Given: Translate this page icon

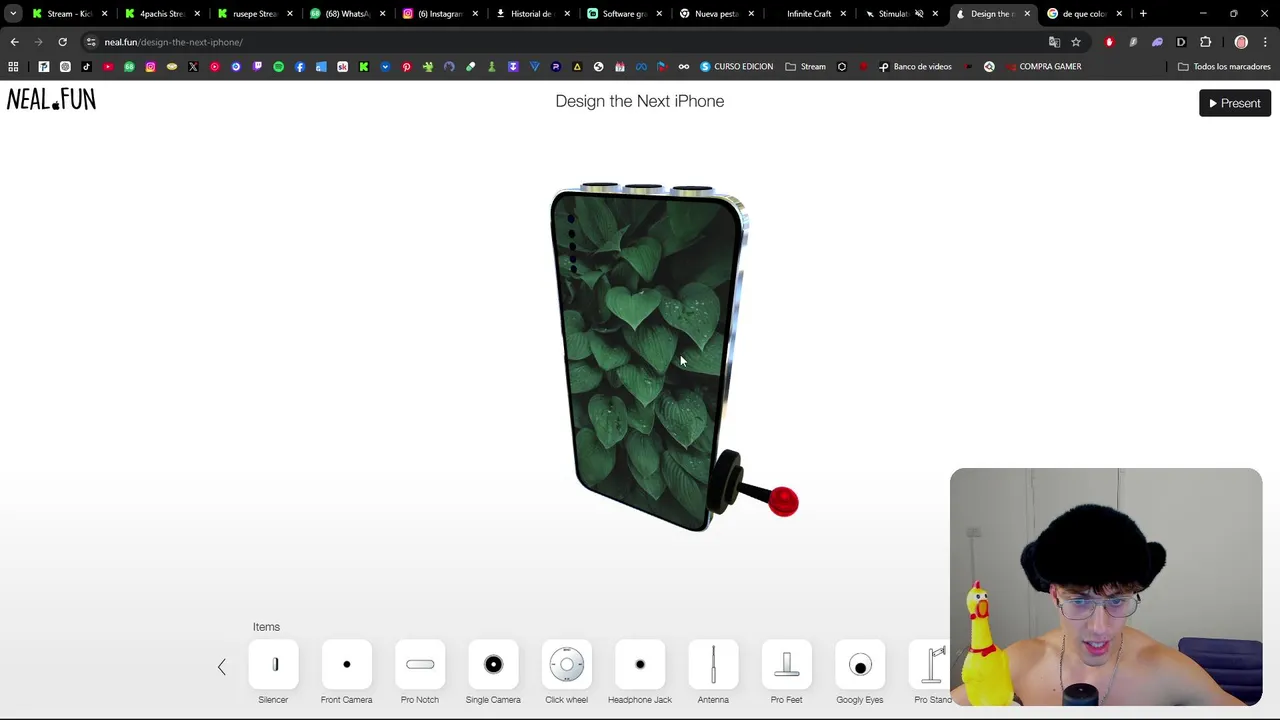Looking at the screenshot, I should coord(1054,42).
